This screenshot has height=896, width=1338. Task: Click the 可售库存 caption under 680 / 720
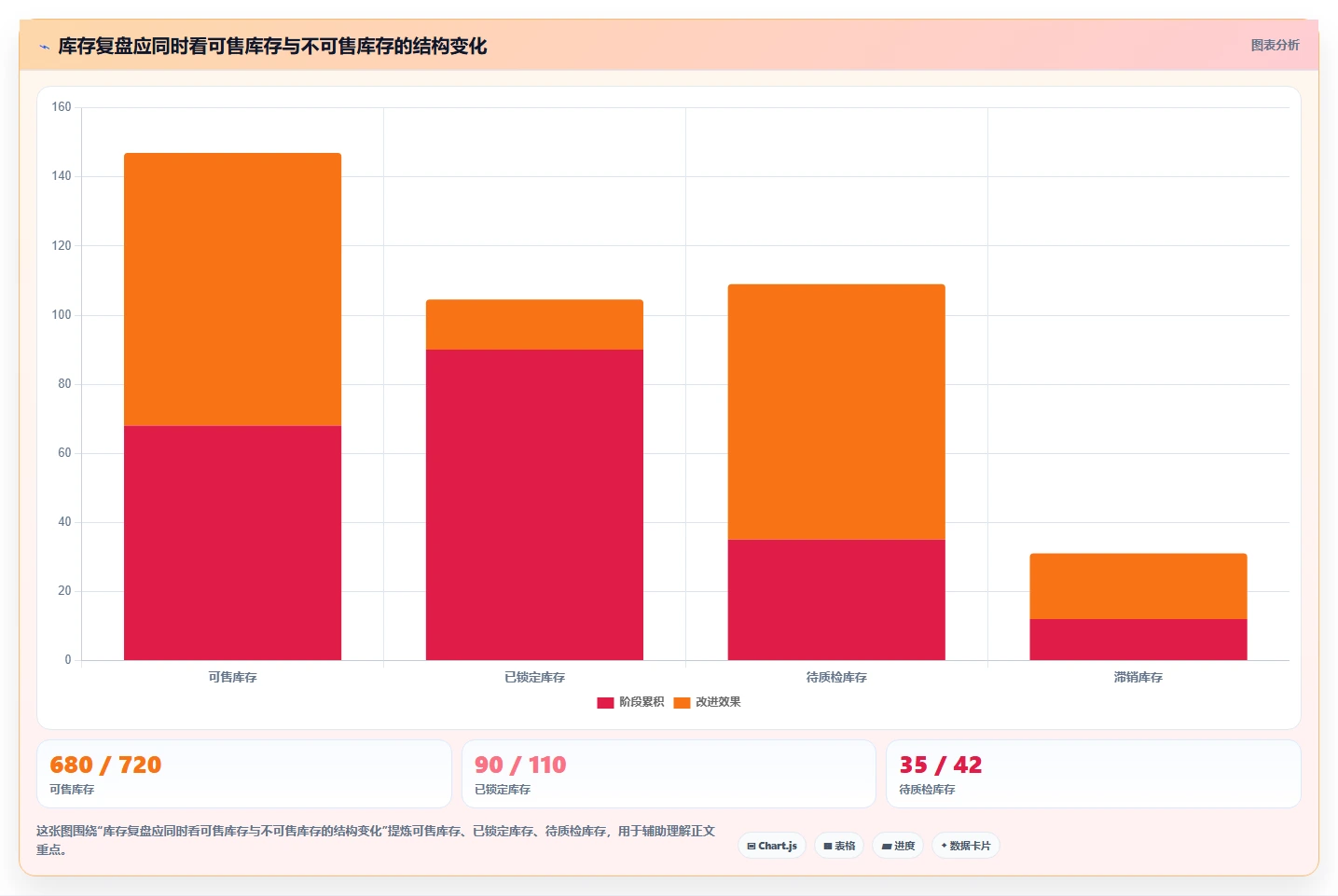(72, 790)
